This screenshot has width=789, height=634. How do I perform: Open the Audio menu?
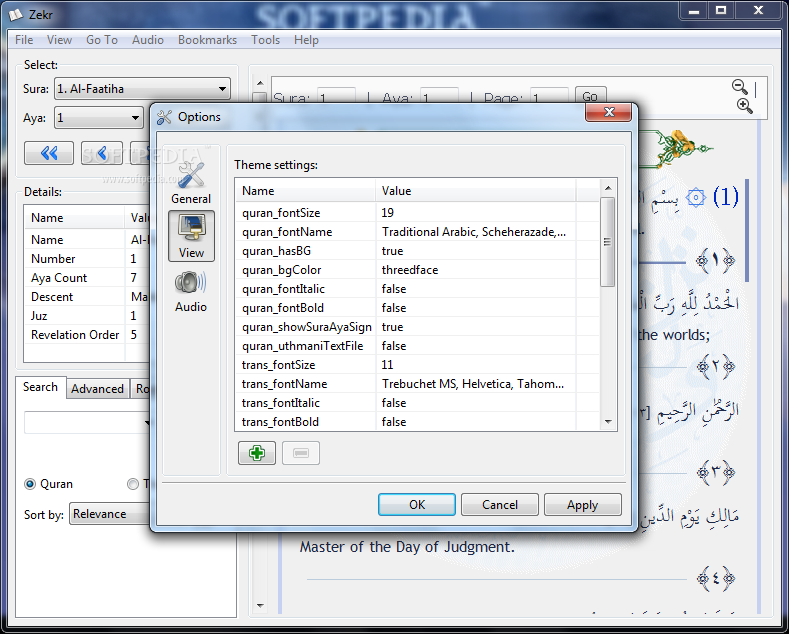point(148,40)
